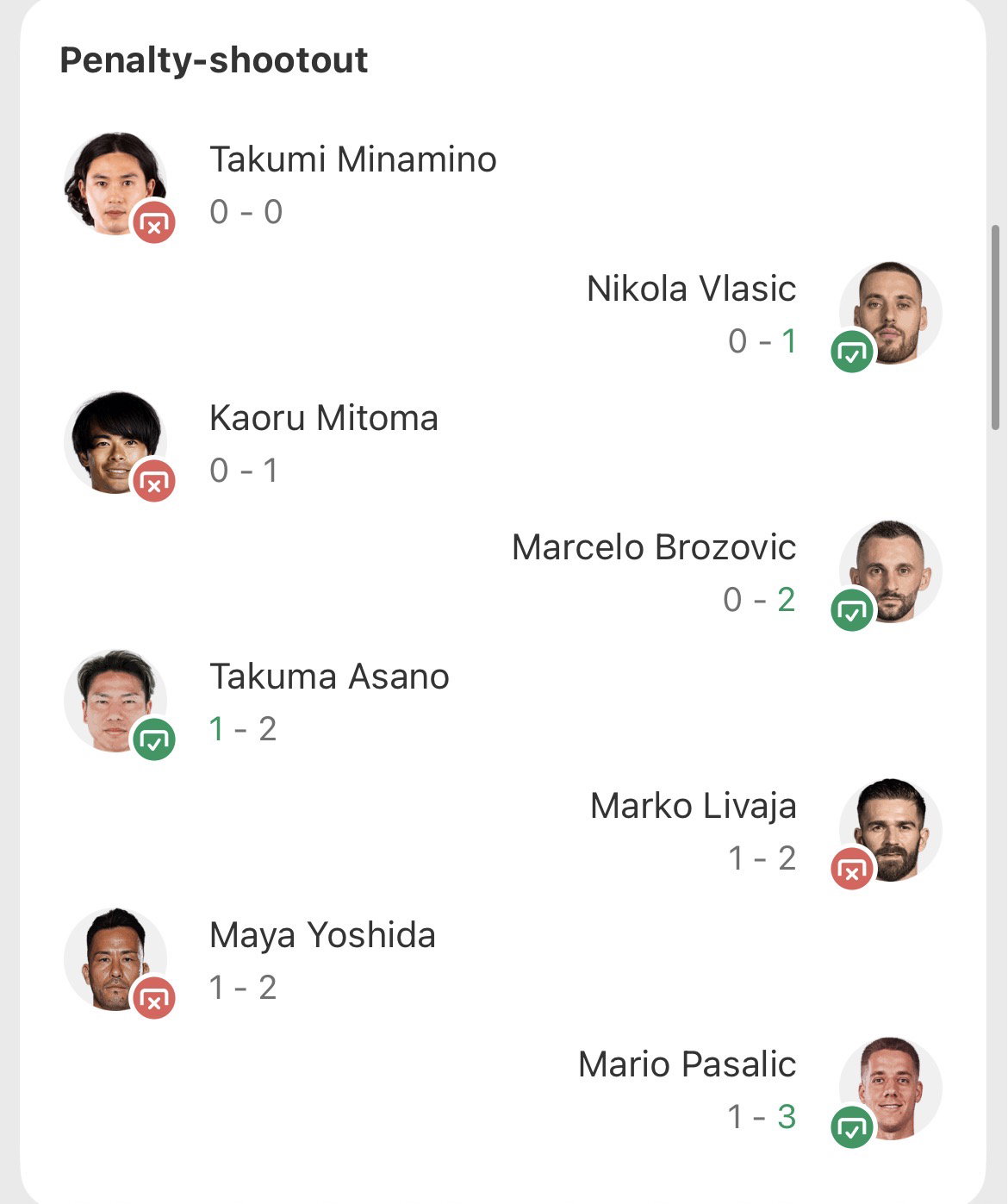Select the Marcelo Brozovic name link
The height and width of the screenshot is (1204, 1008).
pyautogui.click(x=654, y=547)
